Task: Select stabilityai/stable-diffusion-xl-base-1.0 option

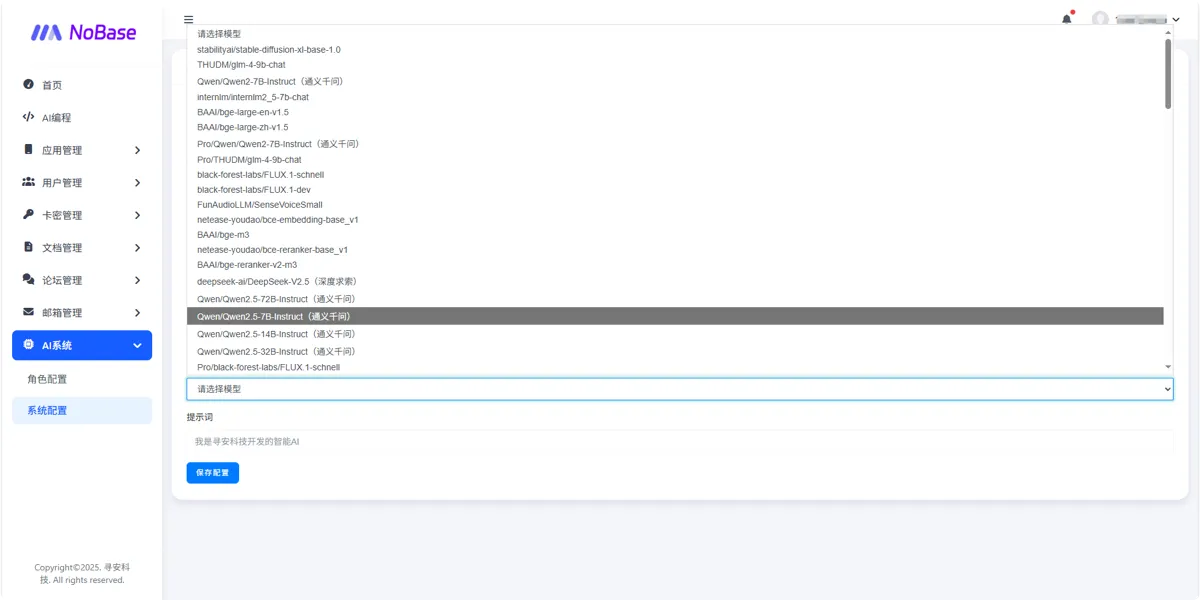Action: coord(675,49)
